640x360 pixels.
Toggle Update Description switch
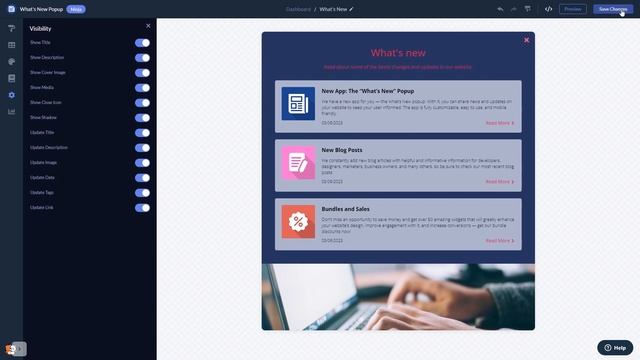[142, 148]
